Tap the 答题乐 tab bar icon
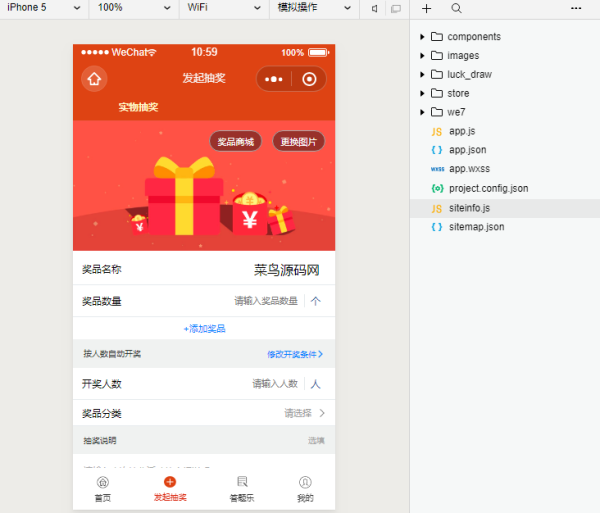 242,482
